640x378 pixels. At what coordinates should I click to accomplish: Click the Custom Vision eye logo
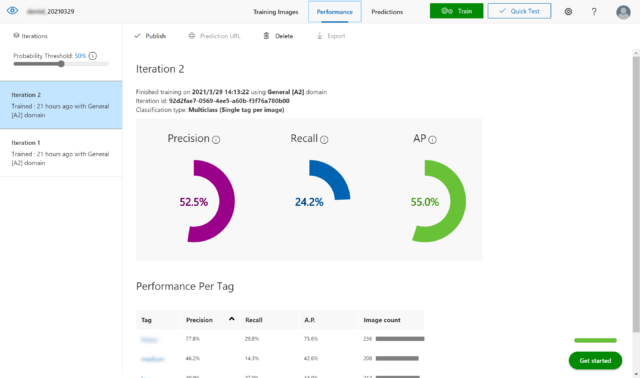pyautogui.click(x=13, y=11)
